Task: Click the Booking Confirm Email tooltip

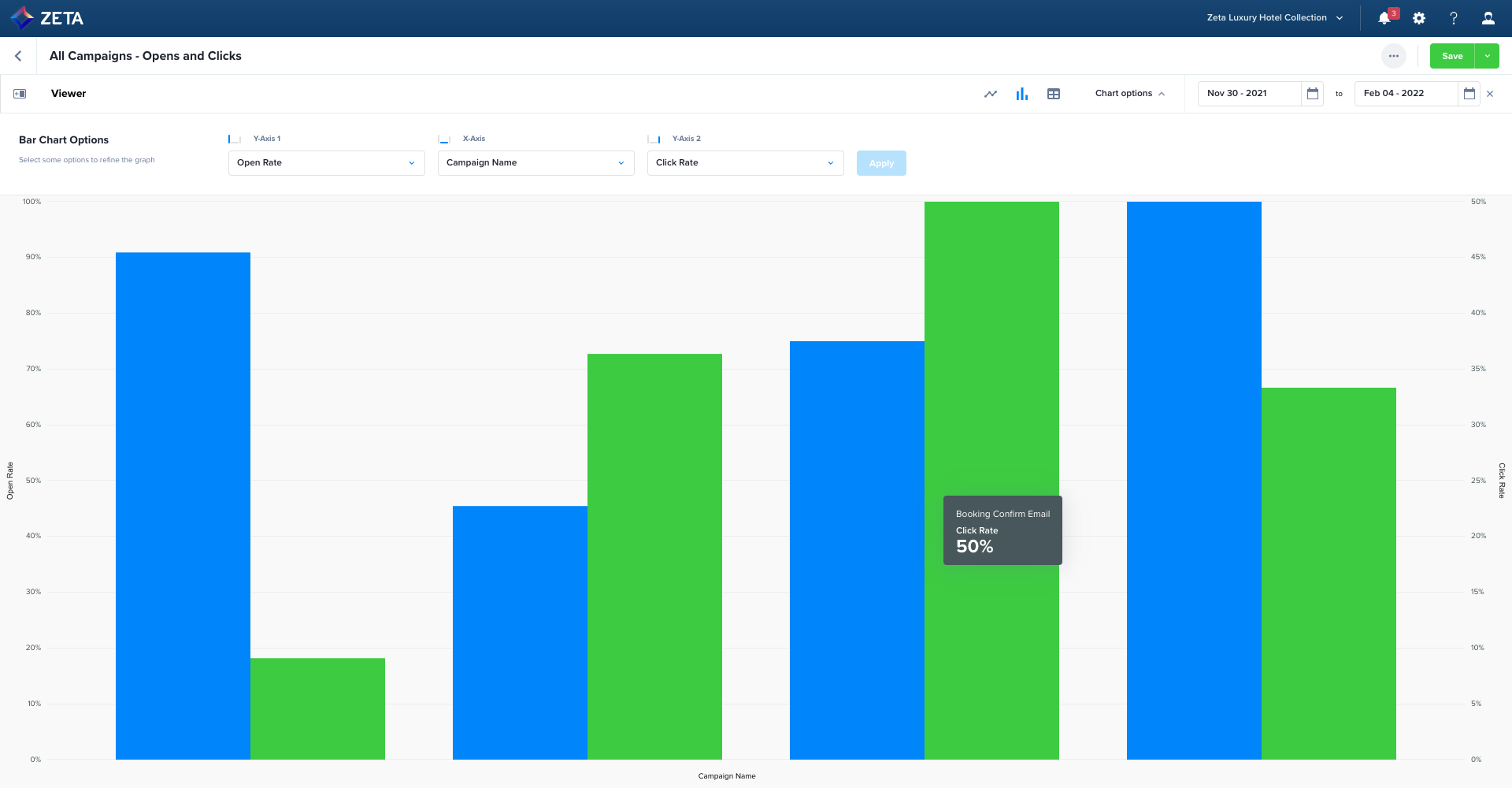Action: click(x=1002, y=530)
